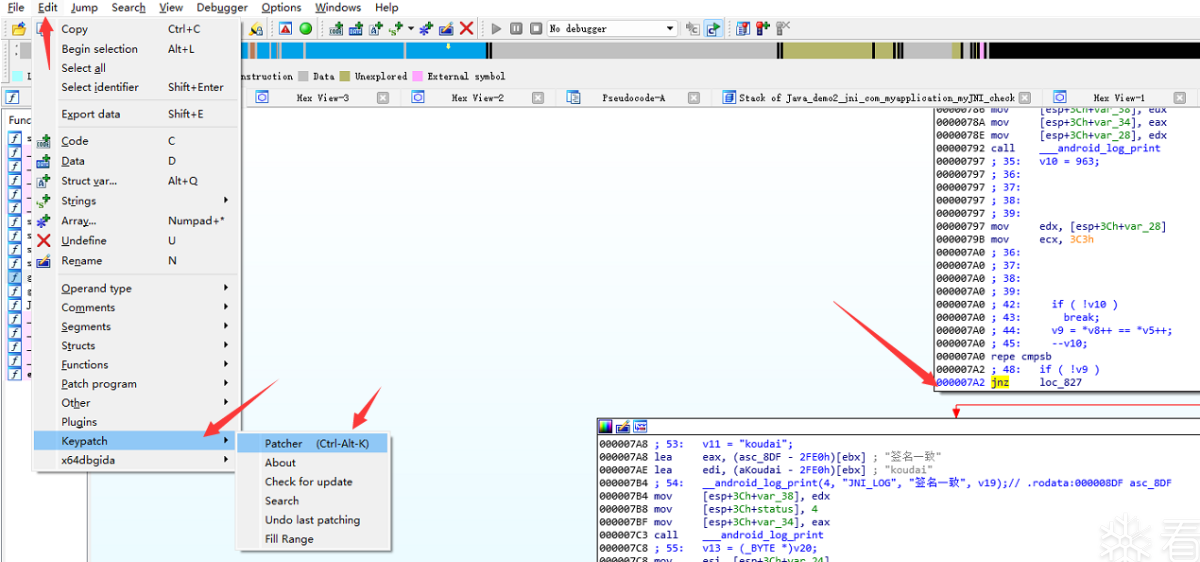Open the Jump menu
Image resolution: width=1200 pixels, height=562 pixels.
click(84, 7)
